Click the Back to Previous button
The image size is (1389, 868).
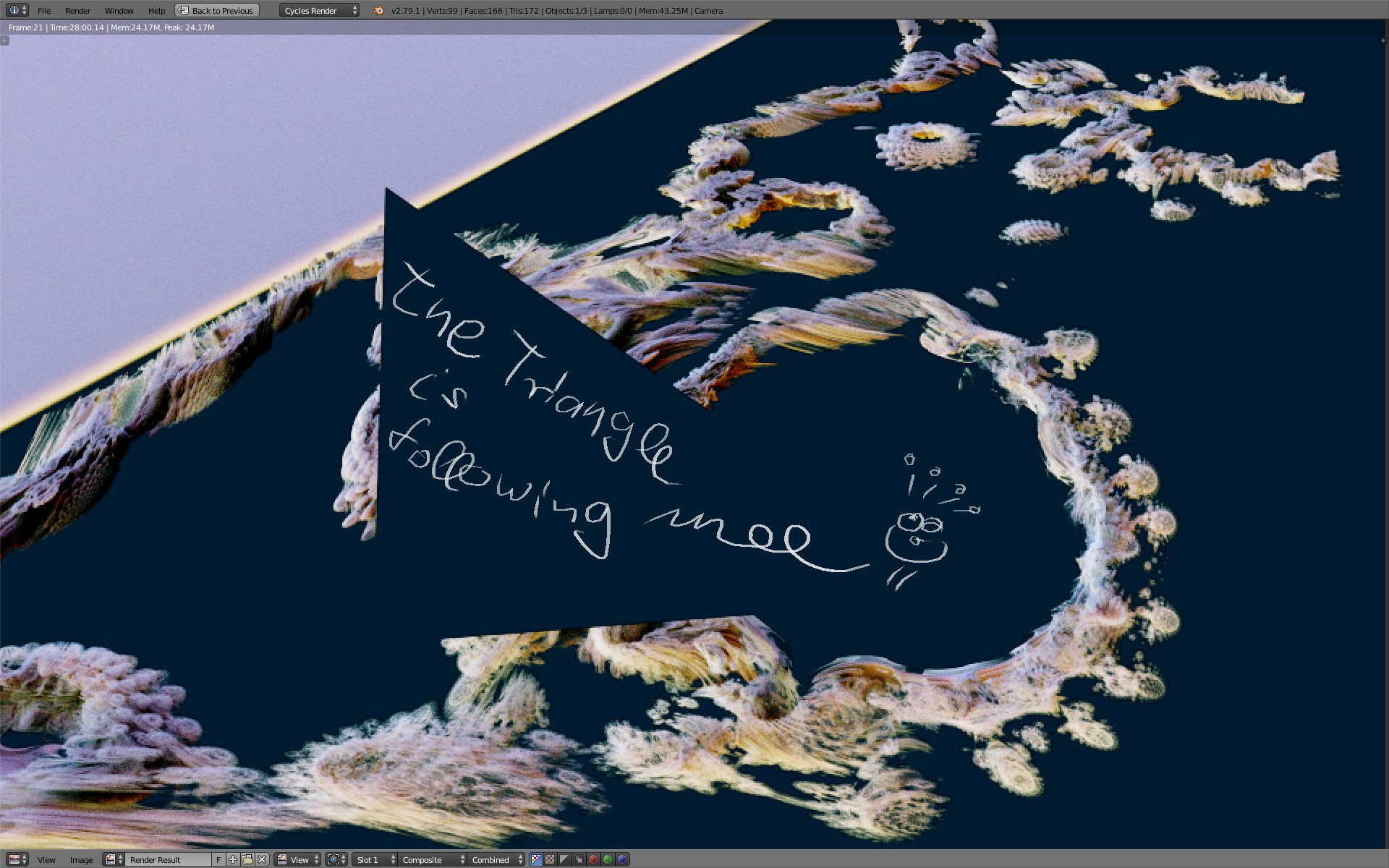217,10
